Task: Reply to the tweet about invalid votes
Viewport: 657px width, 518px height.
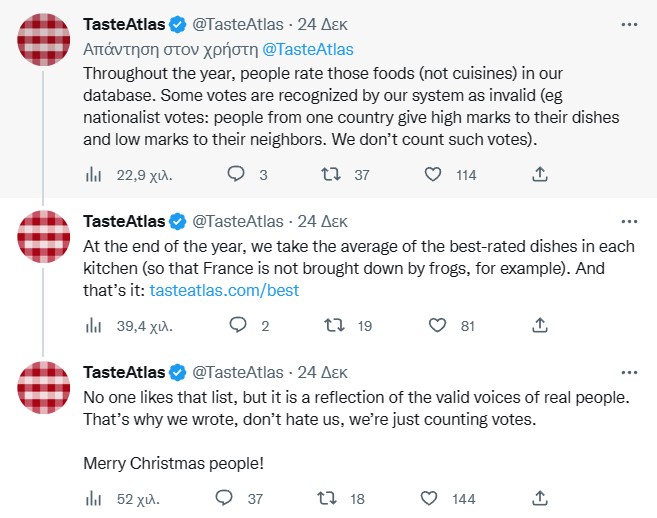Action: [x=236, y=174]
